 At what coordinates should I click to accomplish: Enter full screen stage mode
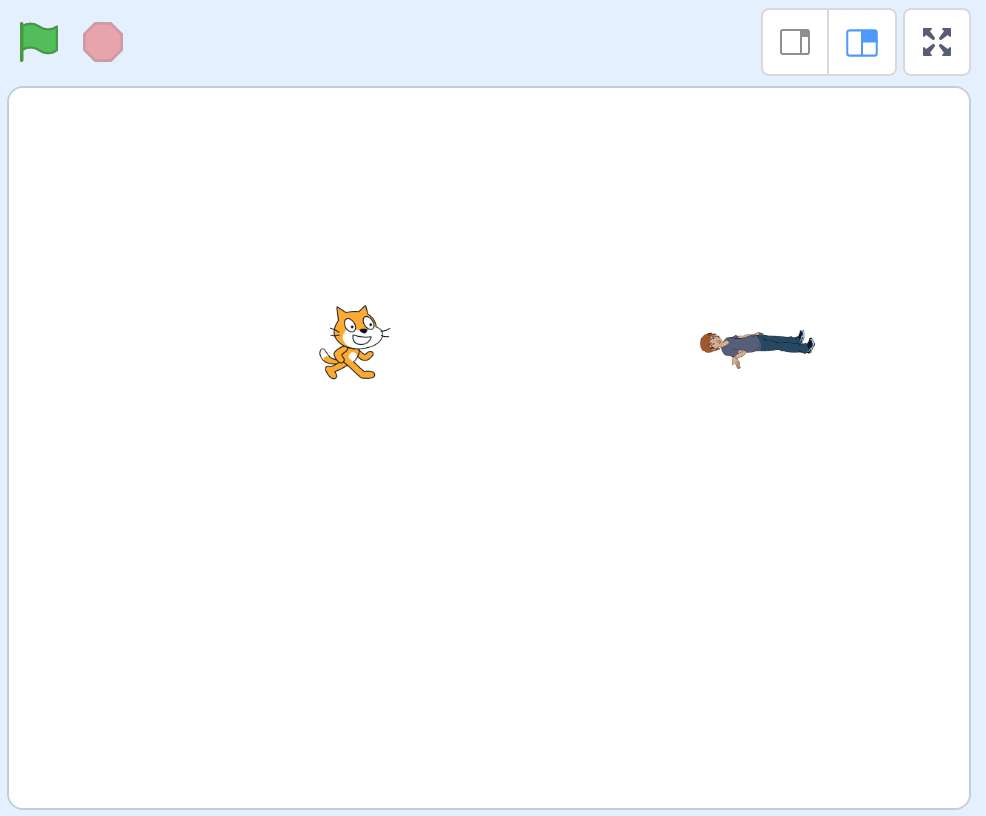coord(937,42)
